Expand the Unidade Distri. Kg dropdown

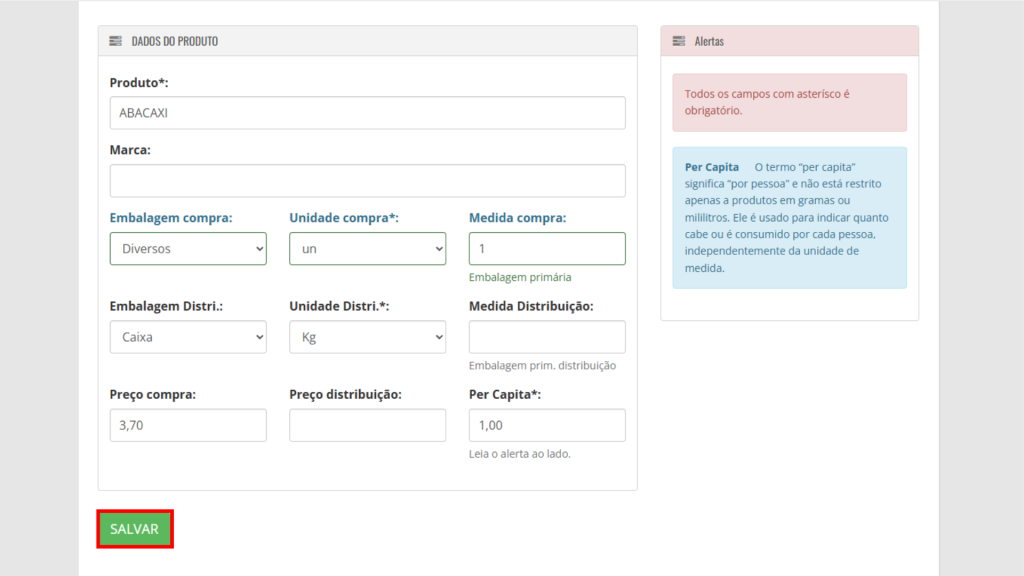(368, 337)
